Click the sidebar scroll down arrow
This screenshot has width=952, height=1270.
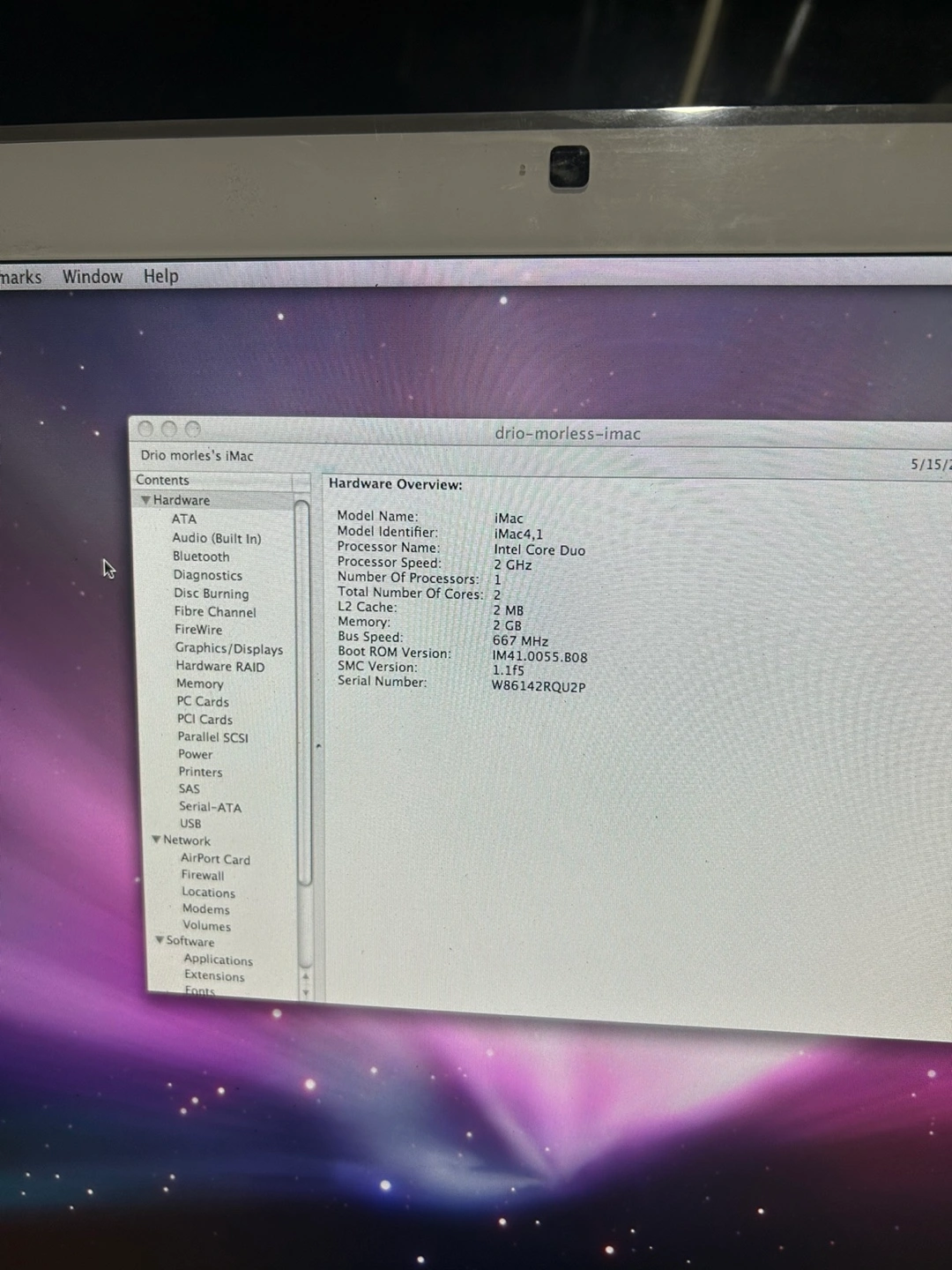[x=306, y=993]
